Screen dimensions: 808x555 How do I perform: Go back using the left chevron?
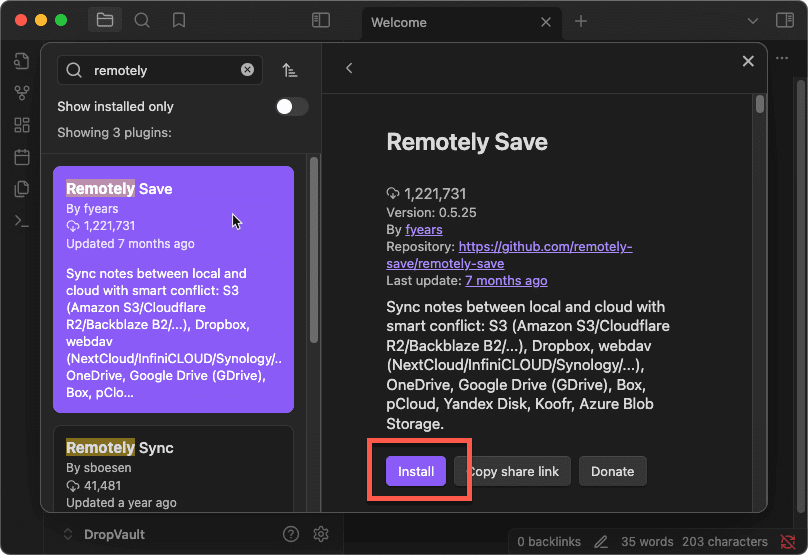(349, 68)
